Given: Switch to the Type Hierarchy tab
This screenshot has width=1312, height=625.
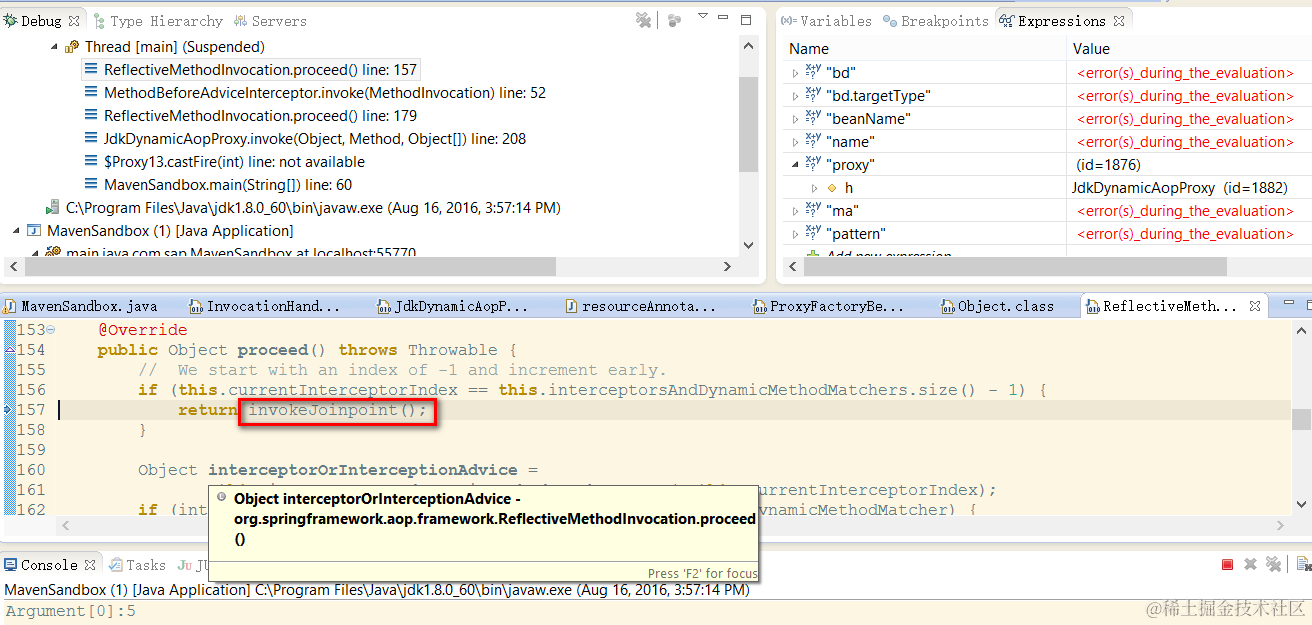Looking at the screenshot, I should click(158, 21).
